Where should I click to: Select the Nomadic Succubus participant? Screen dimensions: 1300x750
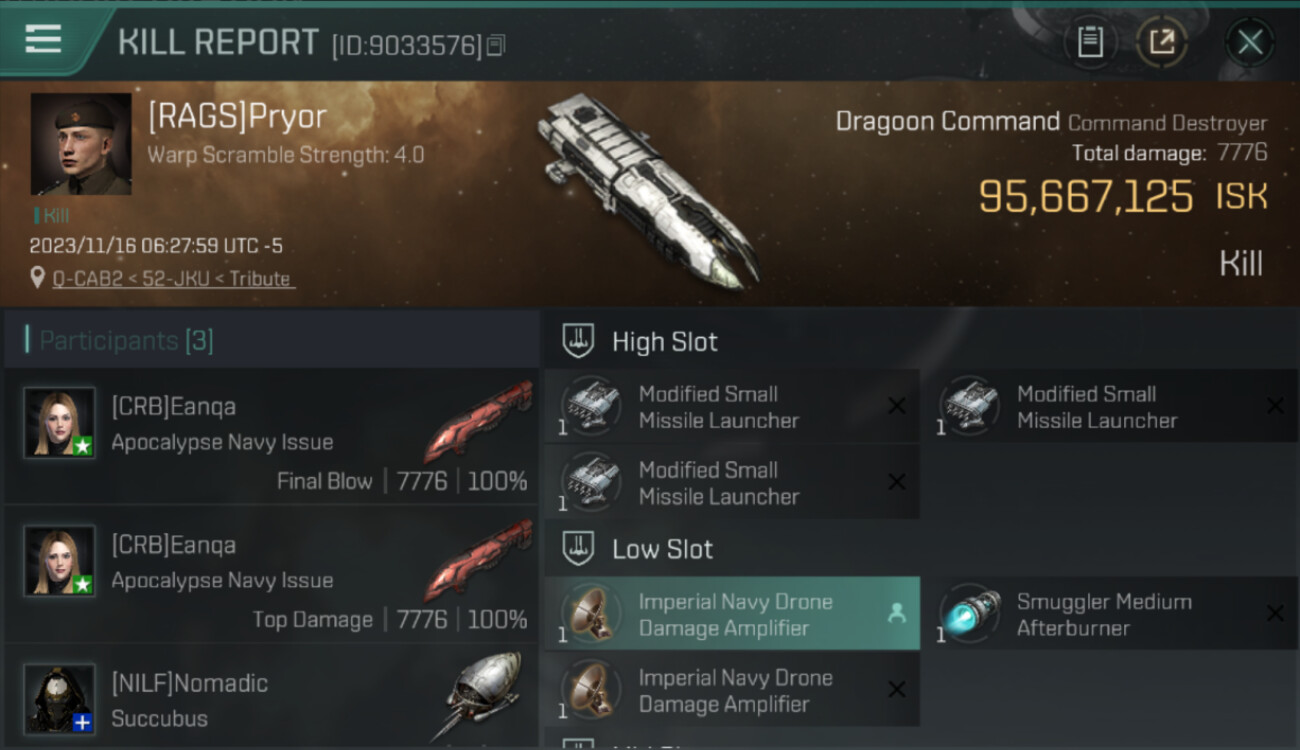pos(271,700)
